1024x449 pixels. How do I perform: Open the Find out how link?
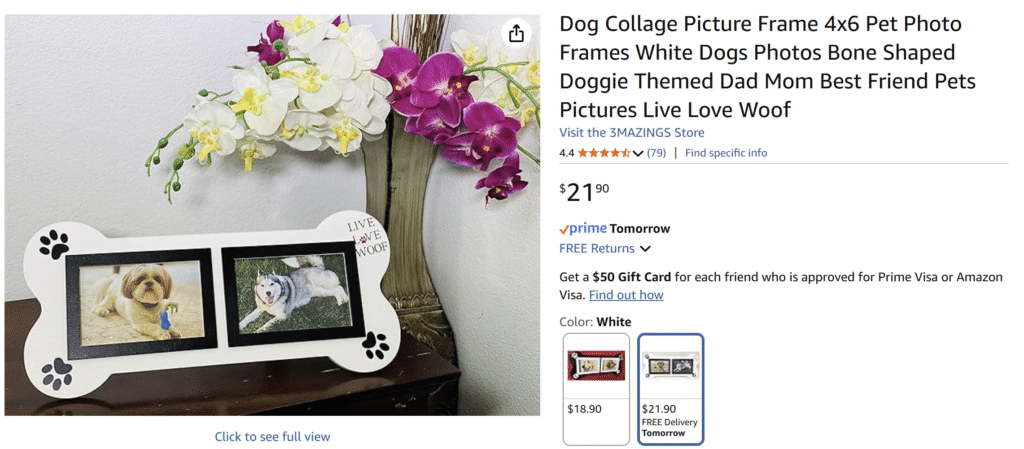click(626, 295)
